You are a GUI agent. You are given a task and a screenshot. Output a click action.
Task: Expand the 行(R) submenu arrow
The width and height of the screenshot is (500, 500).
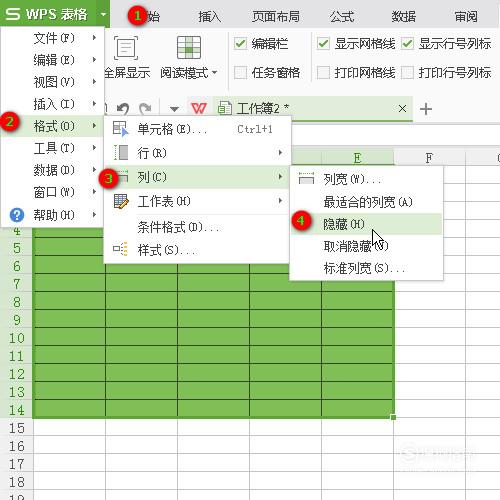(280, 153)
